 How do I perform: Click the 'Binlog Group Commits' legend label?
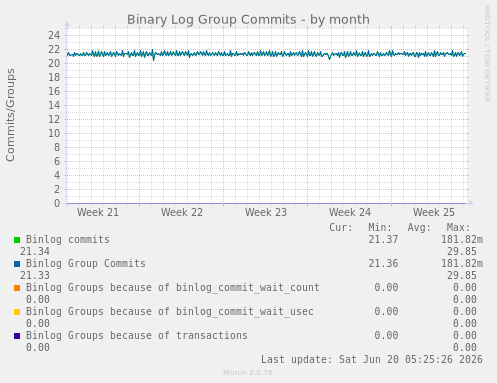coord(86,264)
